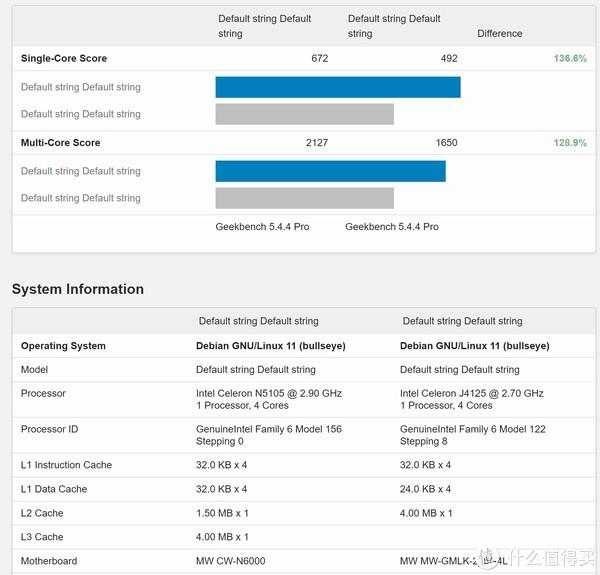The height and width of the screenshot is (575, 600).
Task: Click the Multi-Core Score label
Action: [60, 143]
